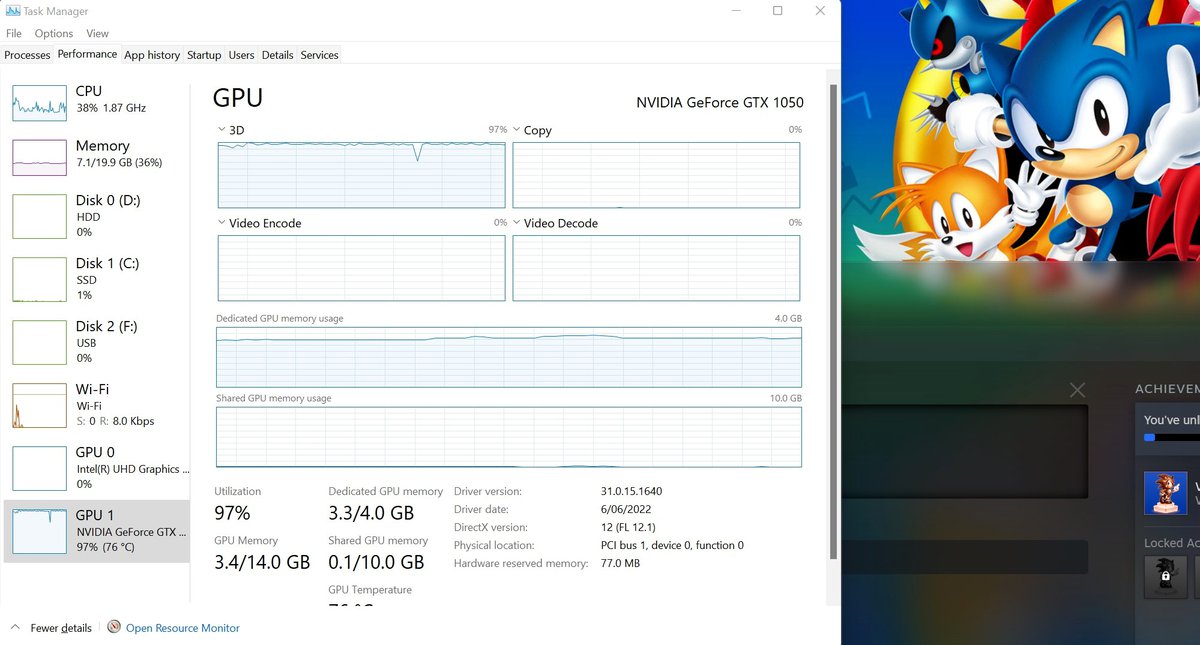1200x645 pixels.
Task: Click the 3D engine usage graph
Action: (361, 175)
